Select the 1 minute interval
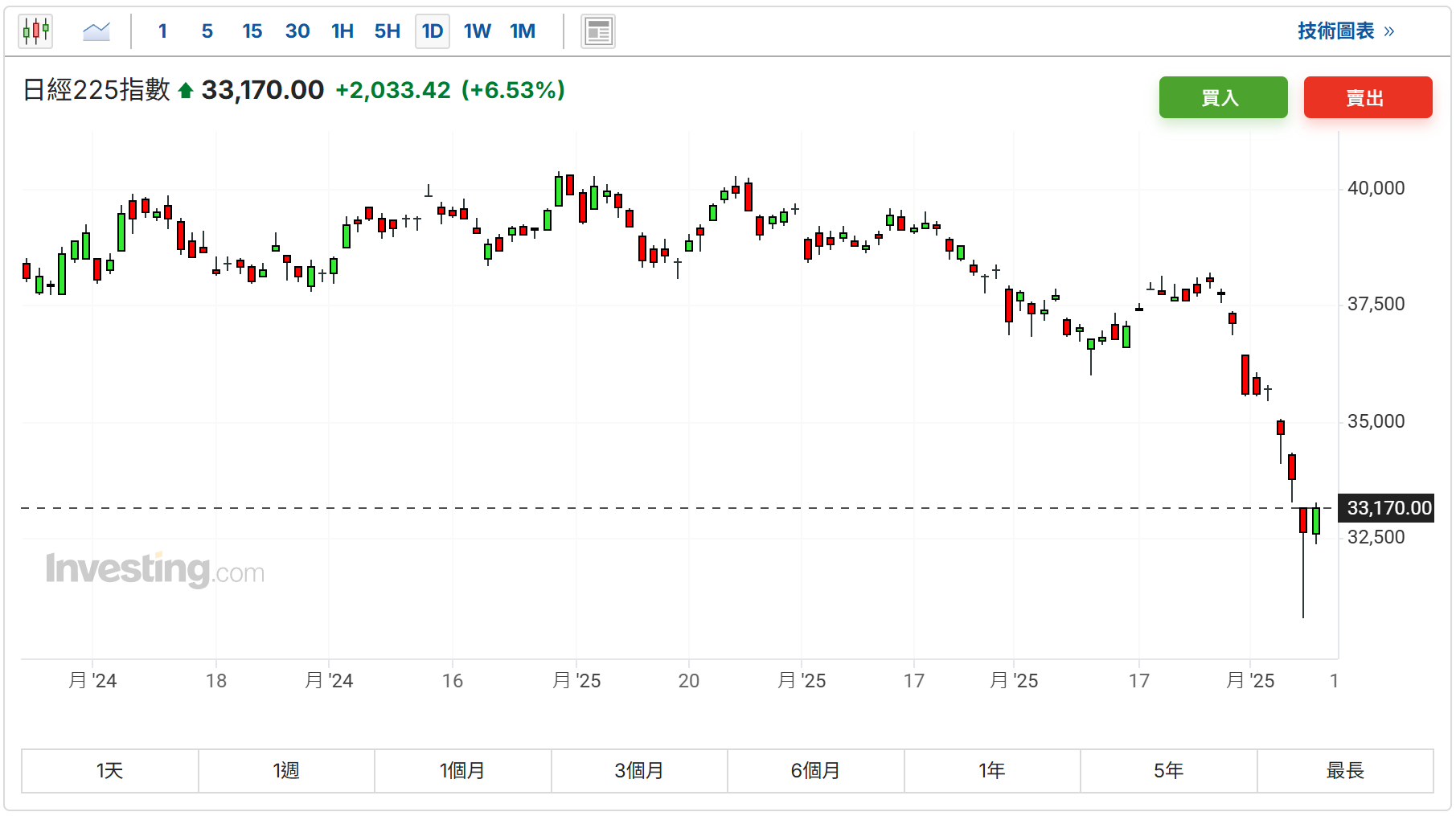Image resolution: width=1456 pixels, height=816 pixels. [x=162, y=31]
